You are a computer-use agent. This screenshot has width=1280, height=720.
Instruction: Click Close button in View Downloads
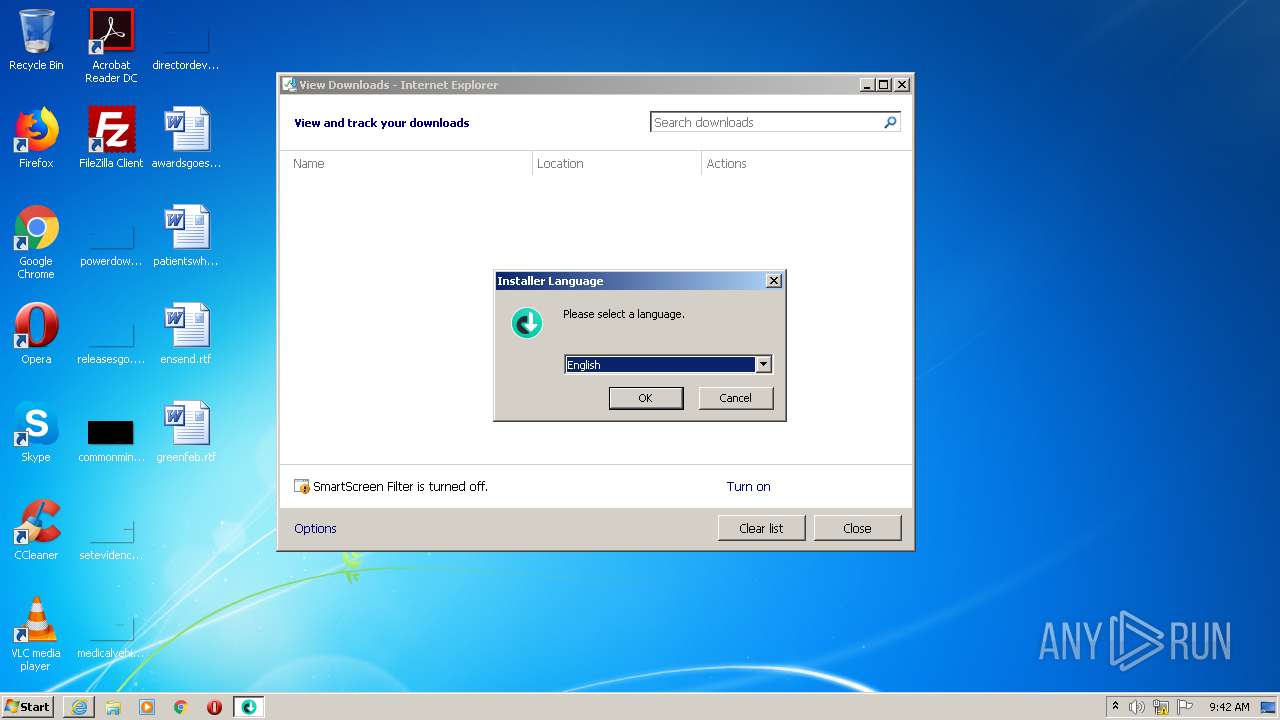click(x=857, y=528)
